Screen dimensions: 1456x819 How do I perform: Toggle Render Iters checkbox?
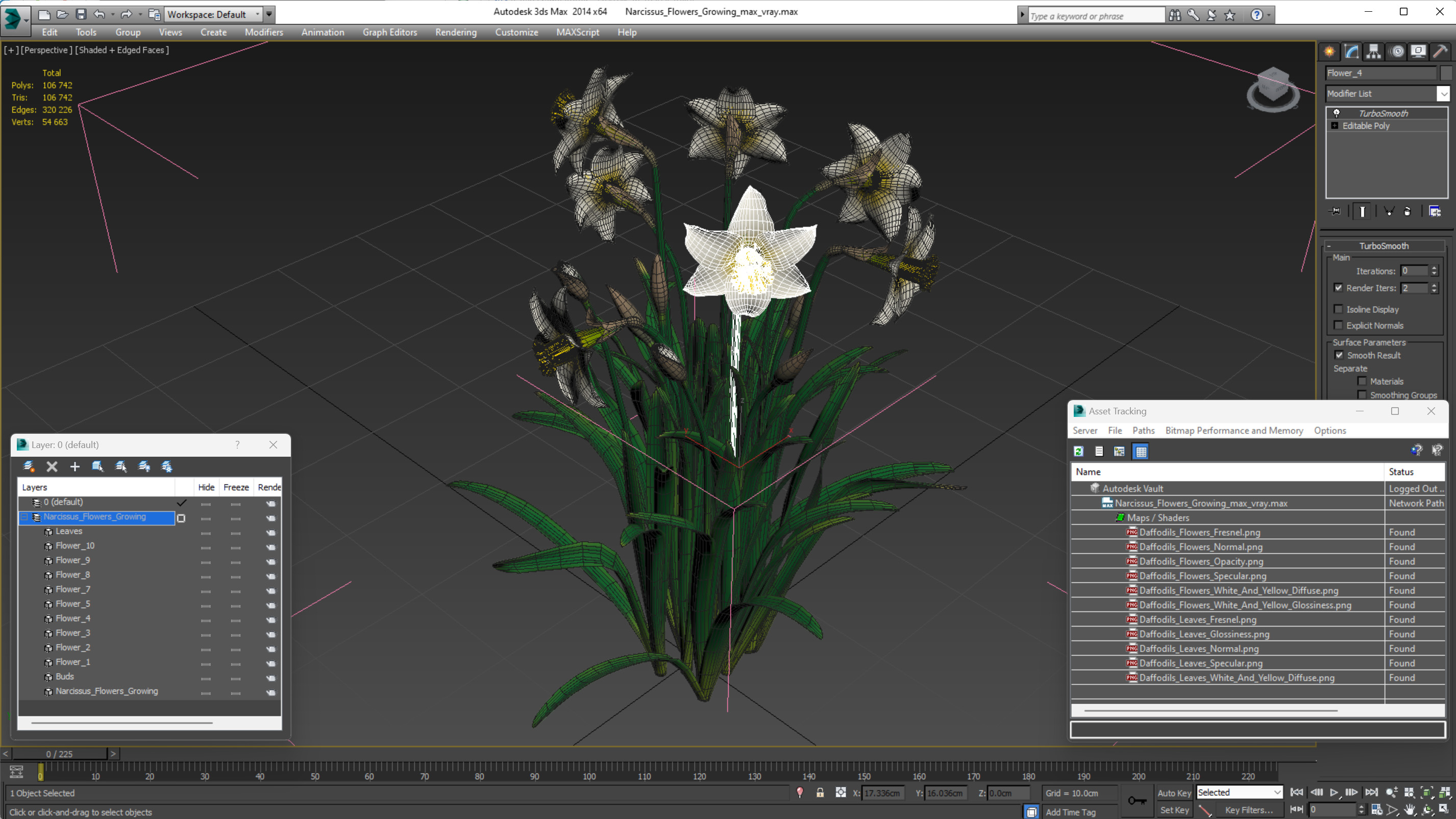(x=1339, y=288)
